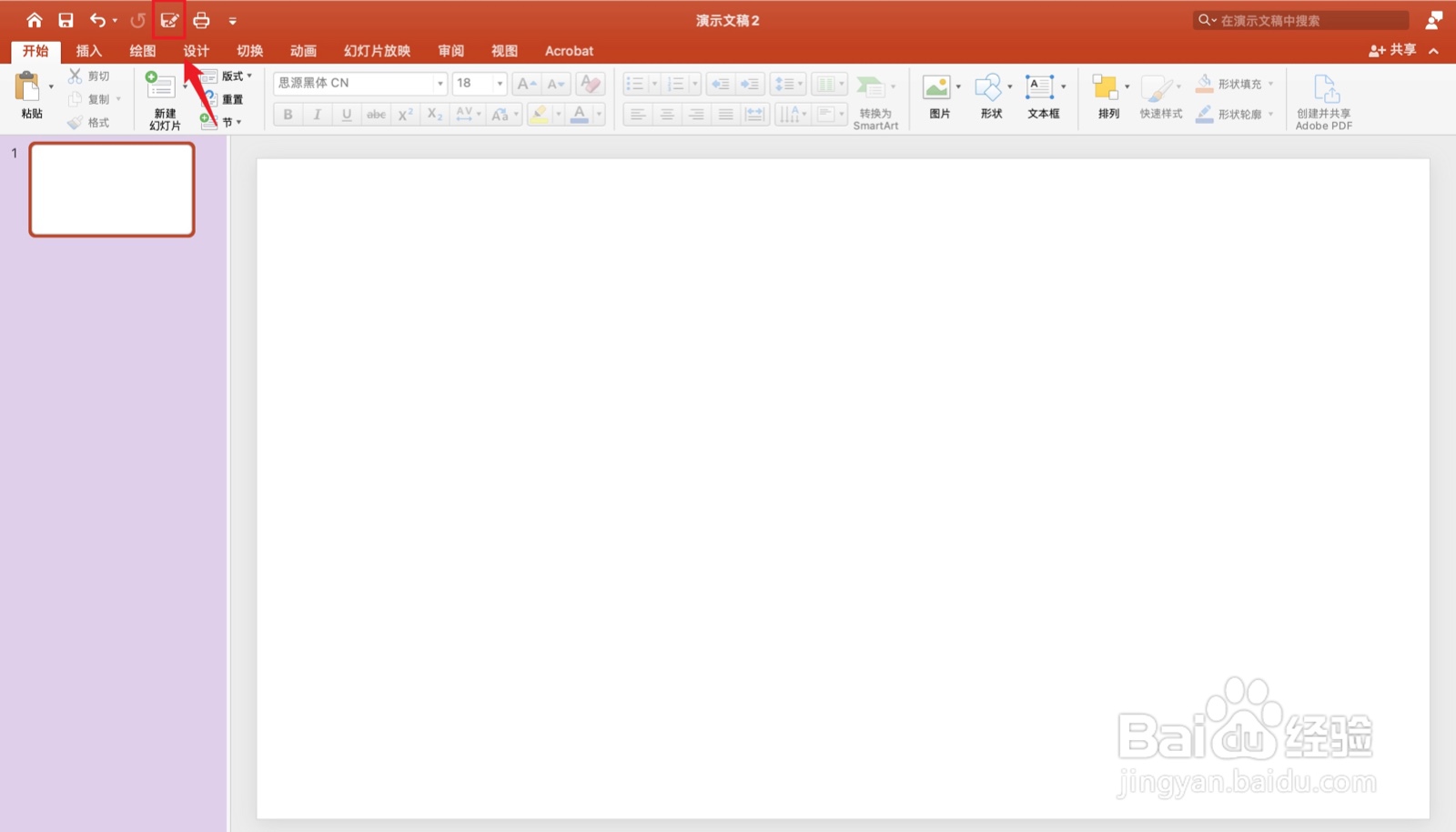Click the Home icon in title bar
Image resolution: width=1456 pixels, height=832 pixels.
pos(35,20)
